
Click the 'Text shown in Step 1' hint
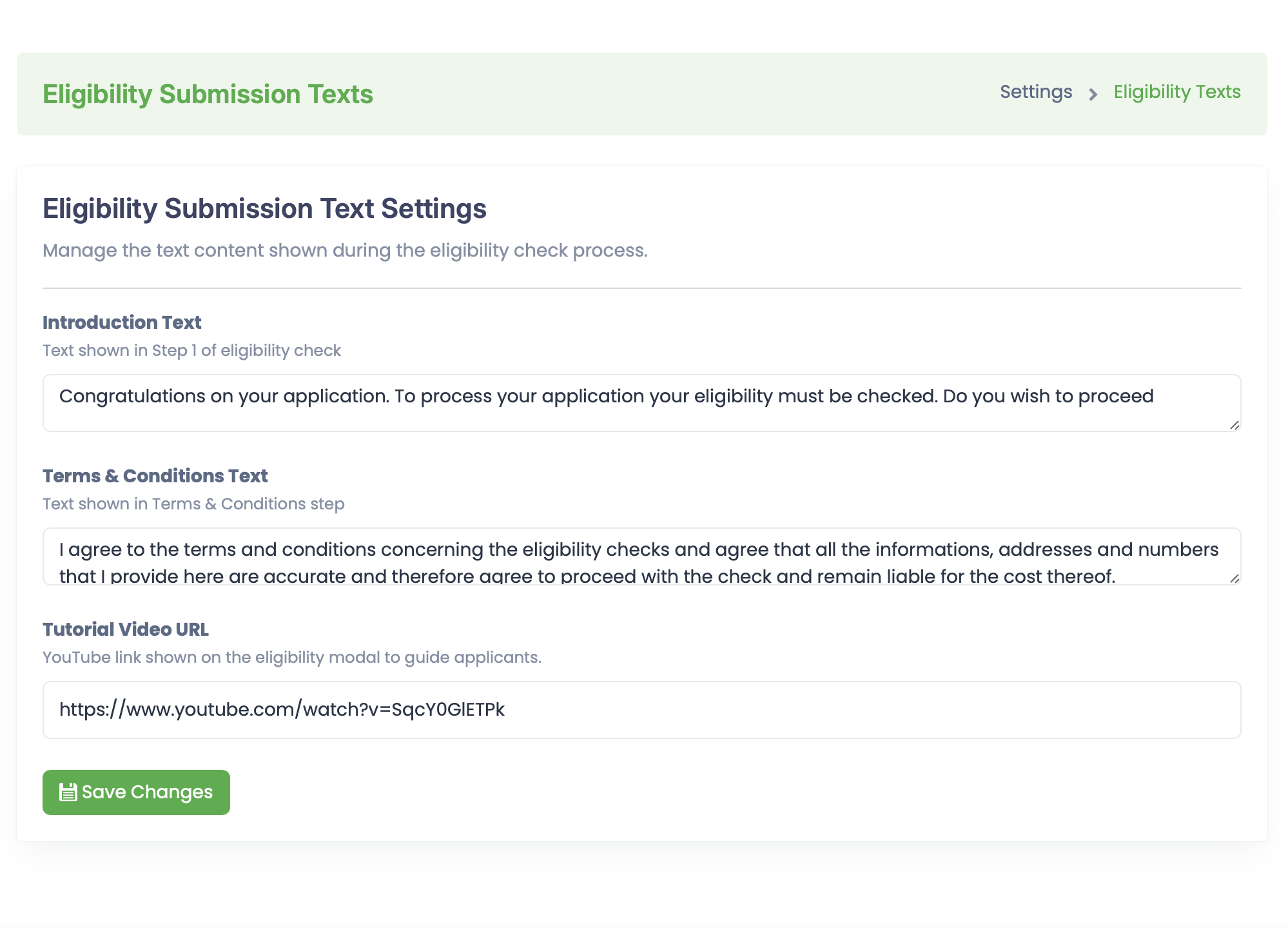191,351
